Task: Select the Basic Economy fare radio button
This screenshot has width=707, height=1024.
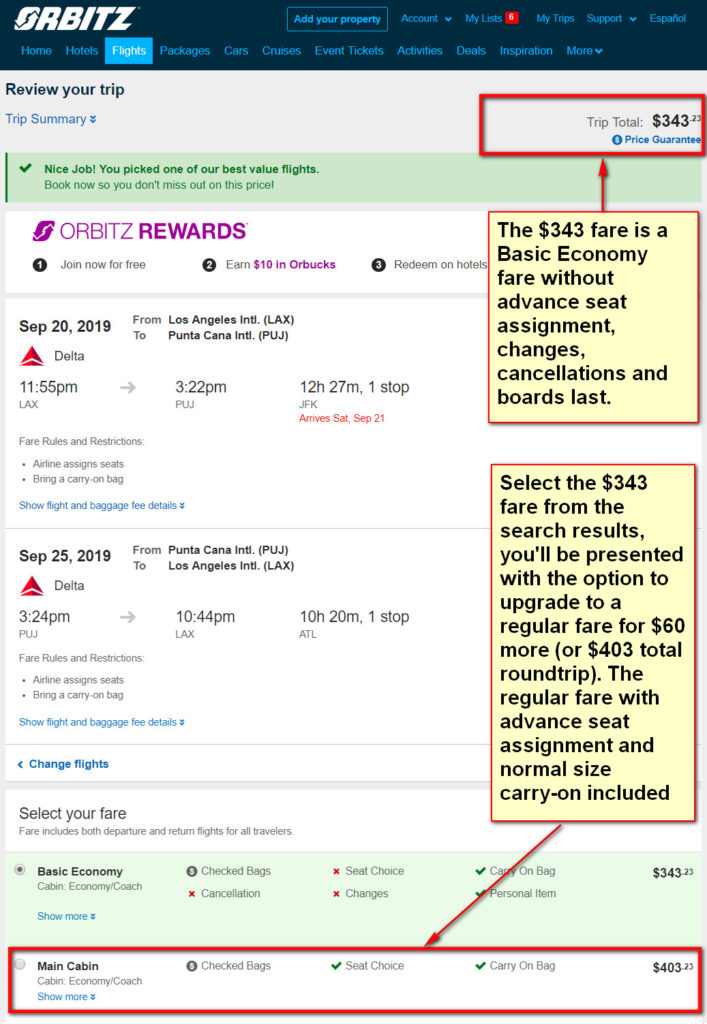Action: tap(20, 870)
